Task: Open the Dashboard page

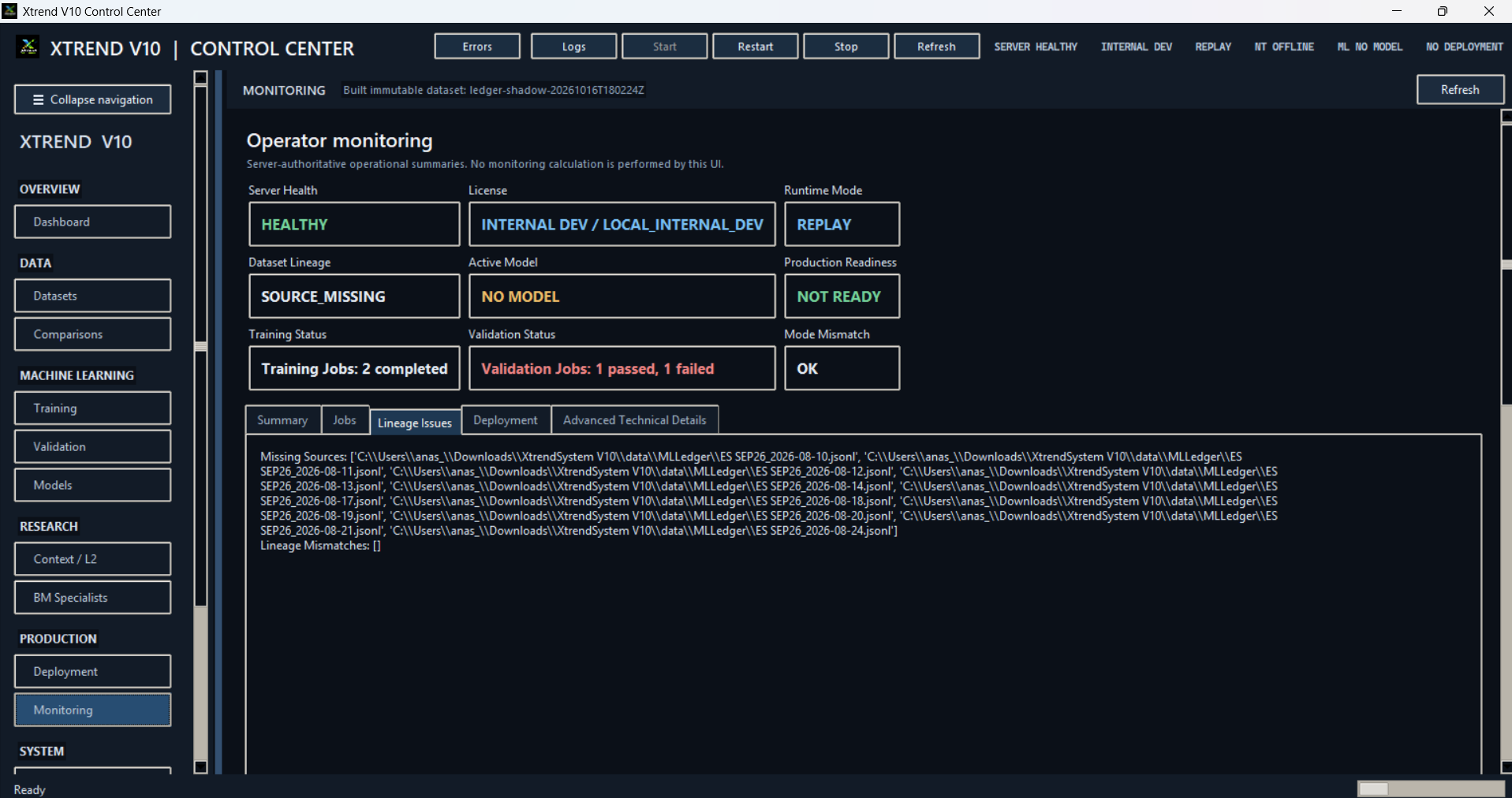Action: (x=92, y=222)
